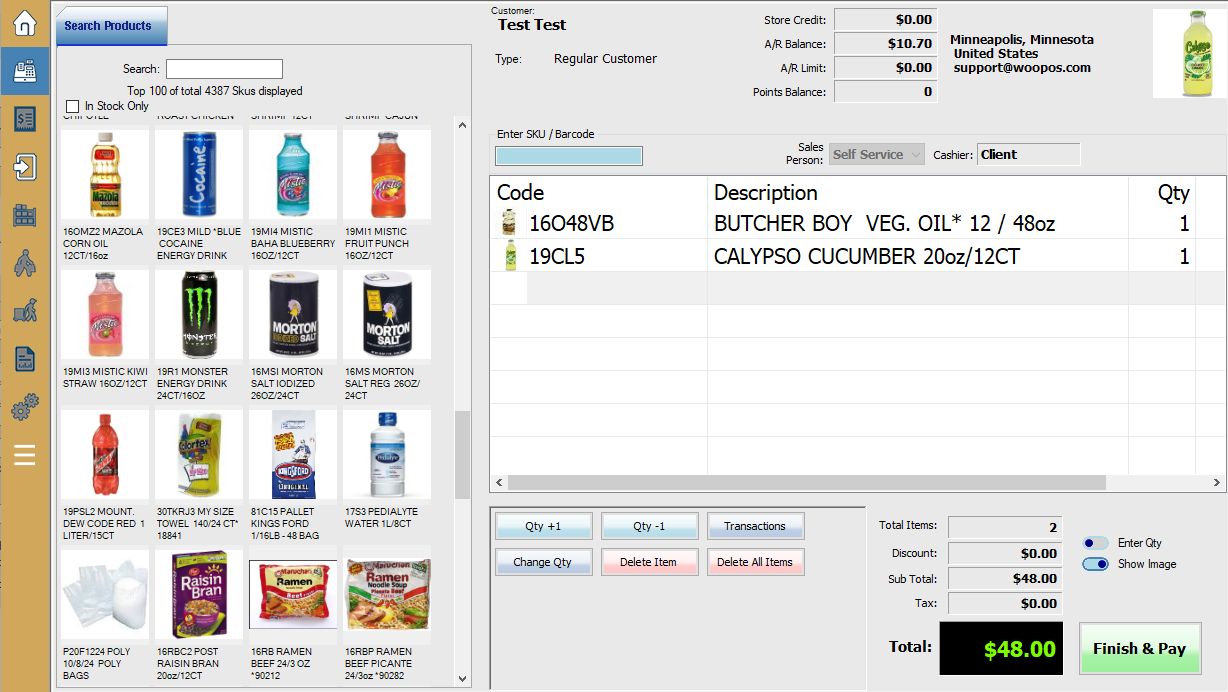Select CALYPSO CUCUMBER 20oz/12CT description cell

coord(918,256)
